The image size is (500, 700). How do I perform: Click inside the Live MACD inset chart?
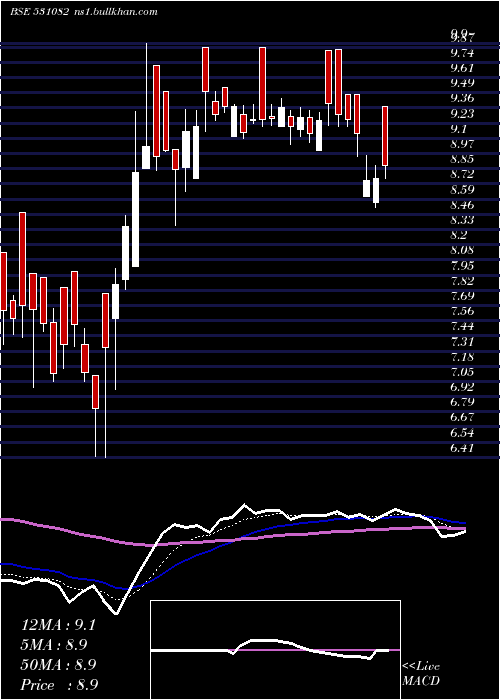tap(275, 650)
